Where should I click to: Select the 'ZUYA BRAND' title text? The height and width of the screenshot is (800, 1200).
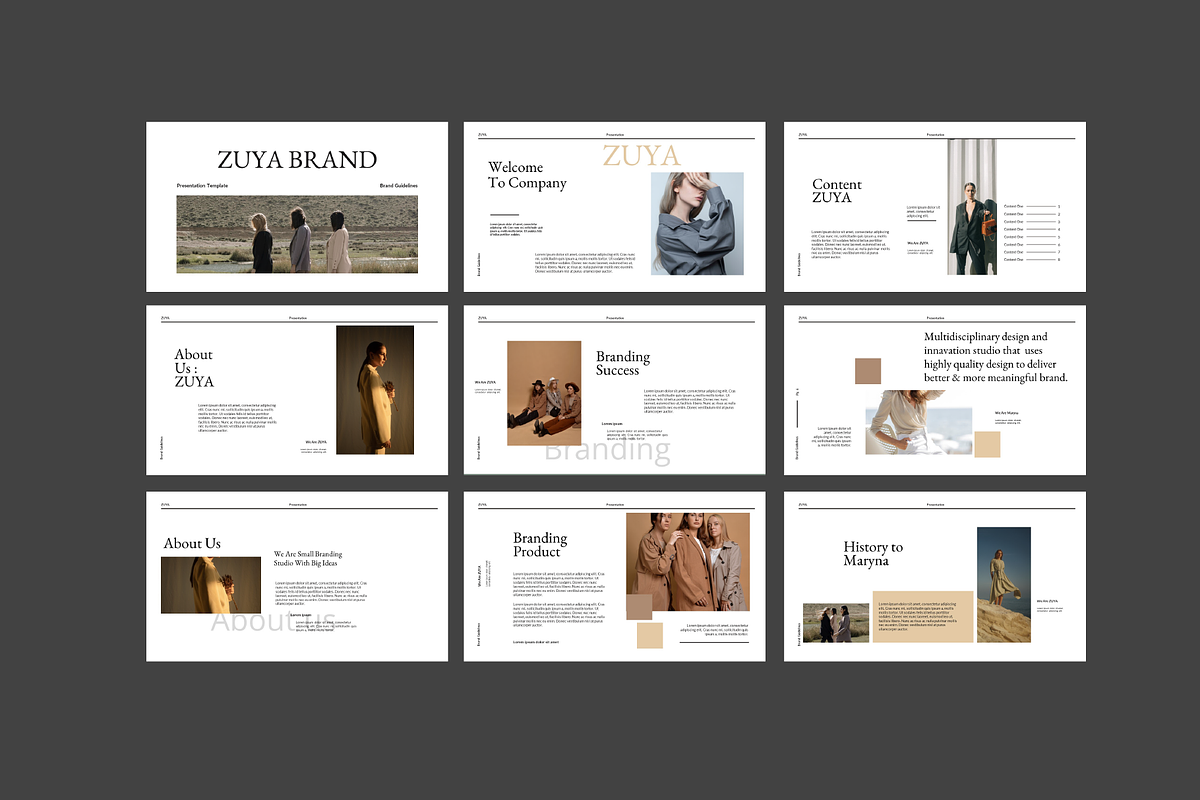(297, 160)
